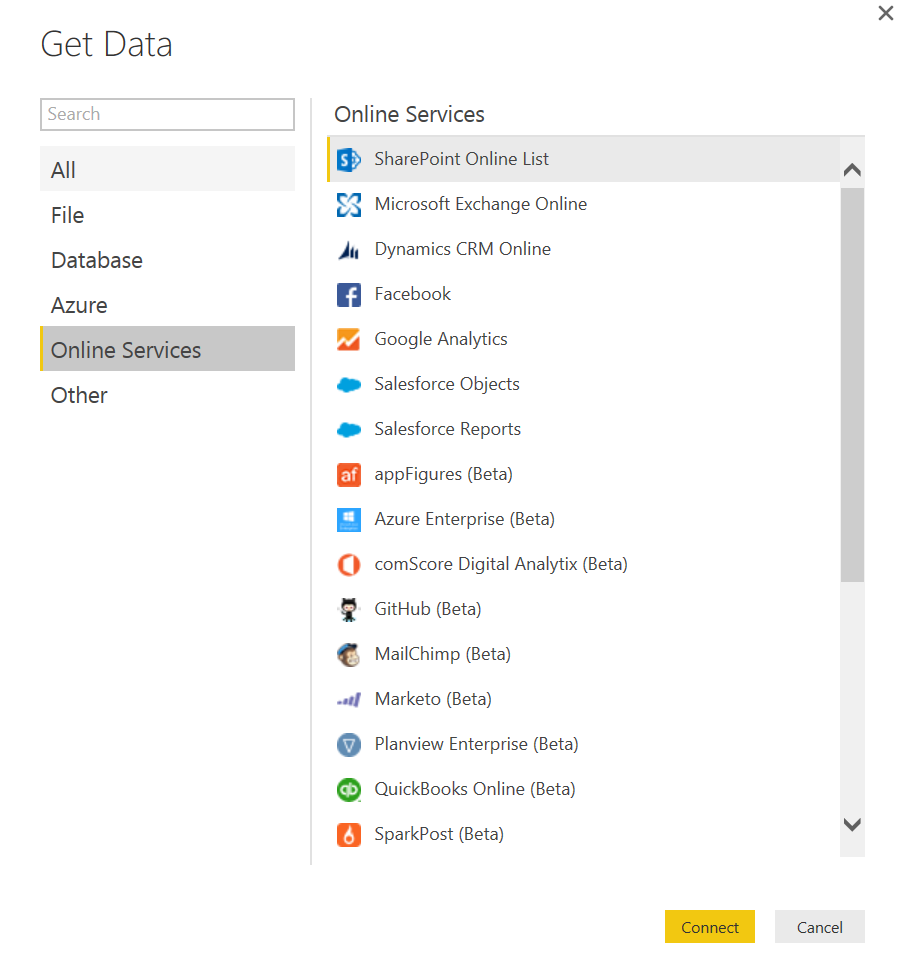Choose the 'Facebook' connector label
904x973 pixels.
413,294
